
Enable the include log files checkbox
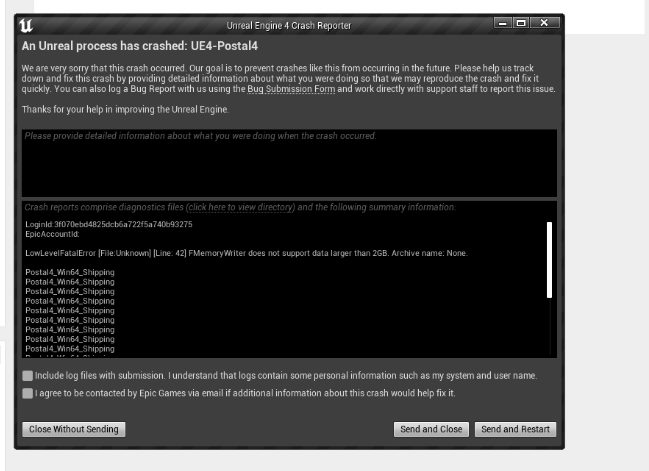(x=27, y=376)
